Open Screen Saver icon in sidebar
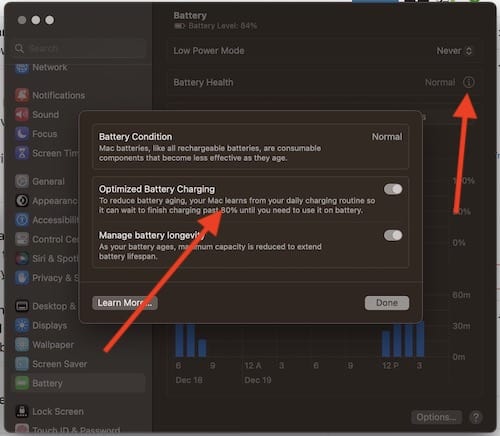Viewport: 500px width, 436px height. coord(22,364)
